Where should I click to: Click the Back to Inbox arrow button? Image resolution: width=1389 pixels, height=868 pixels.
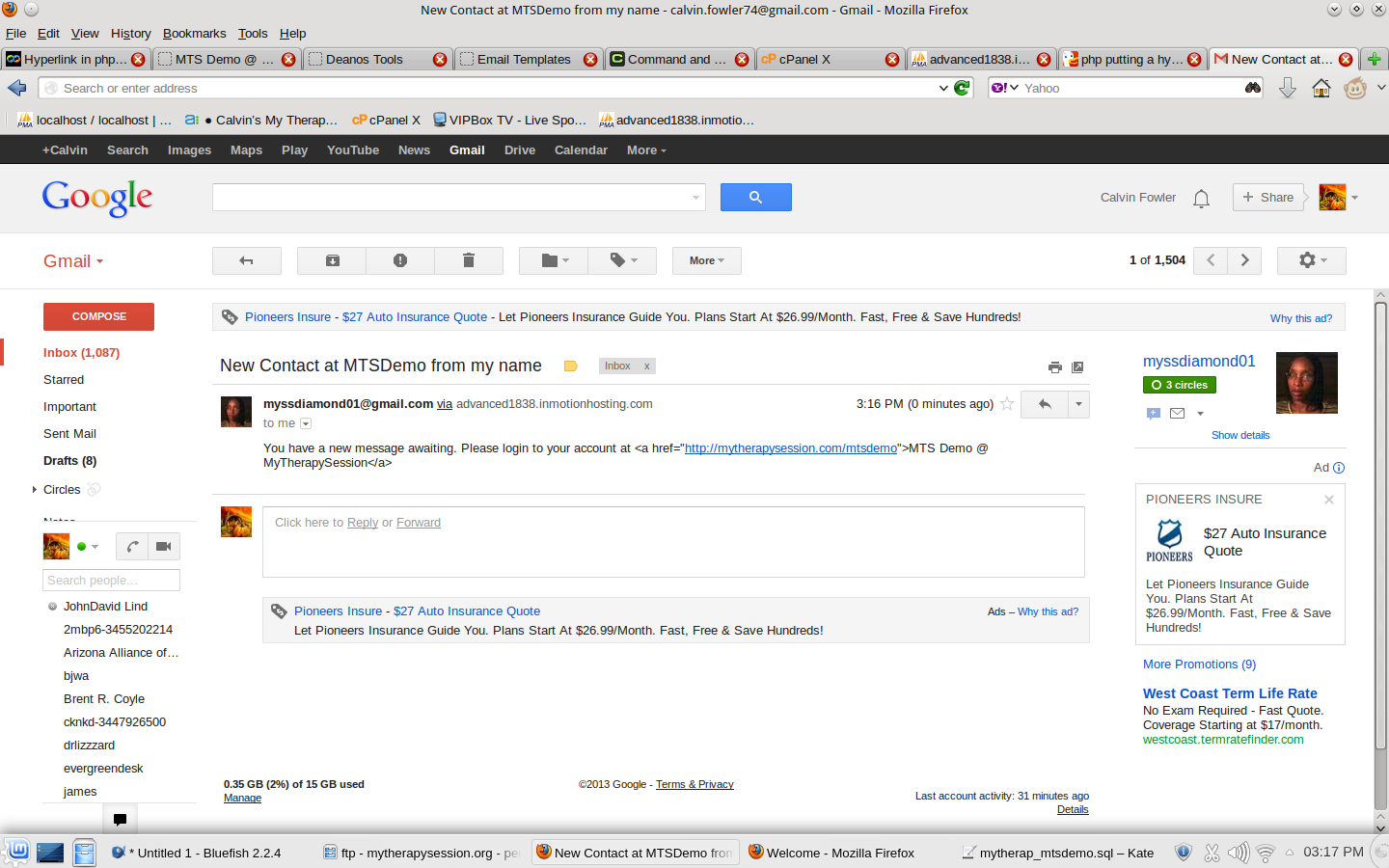pos(247,260)
